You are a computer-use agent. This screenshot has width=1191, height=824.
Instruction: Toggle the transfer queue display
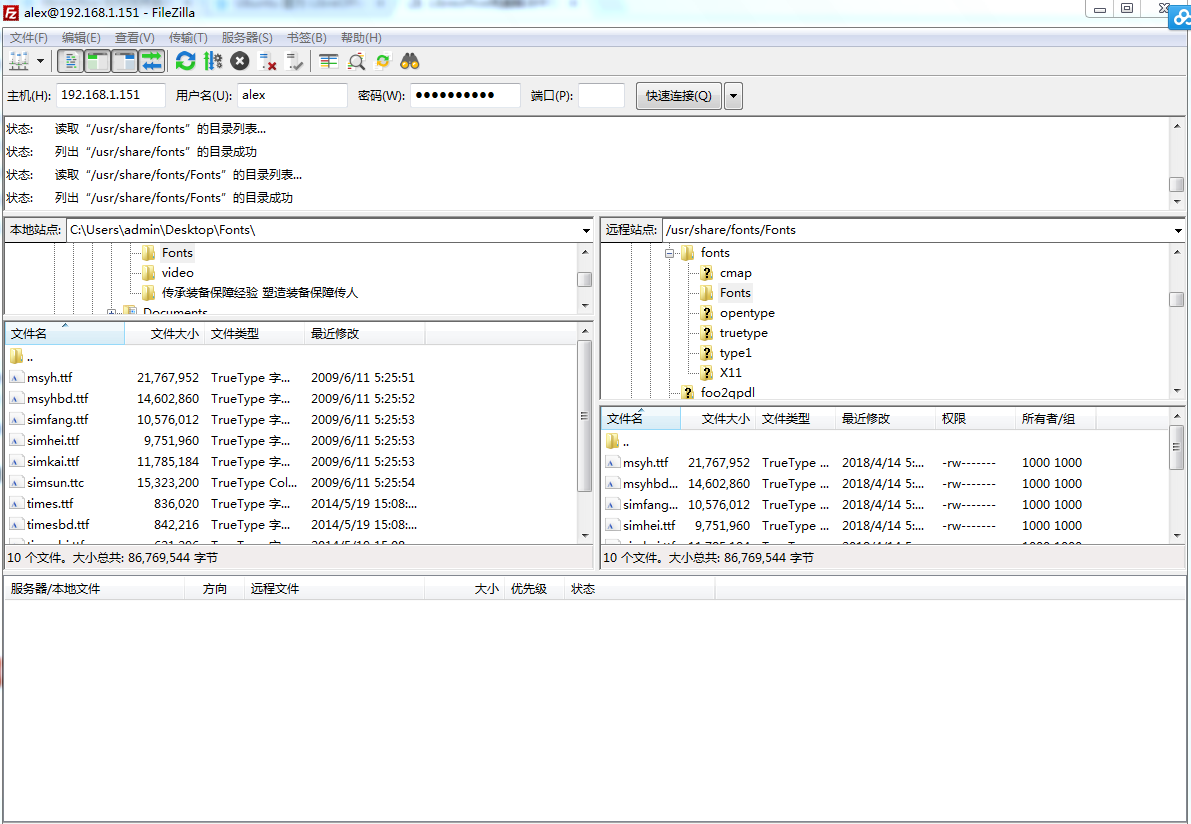click(152, 62)
